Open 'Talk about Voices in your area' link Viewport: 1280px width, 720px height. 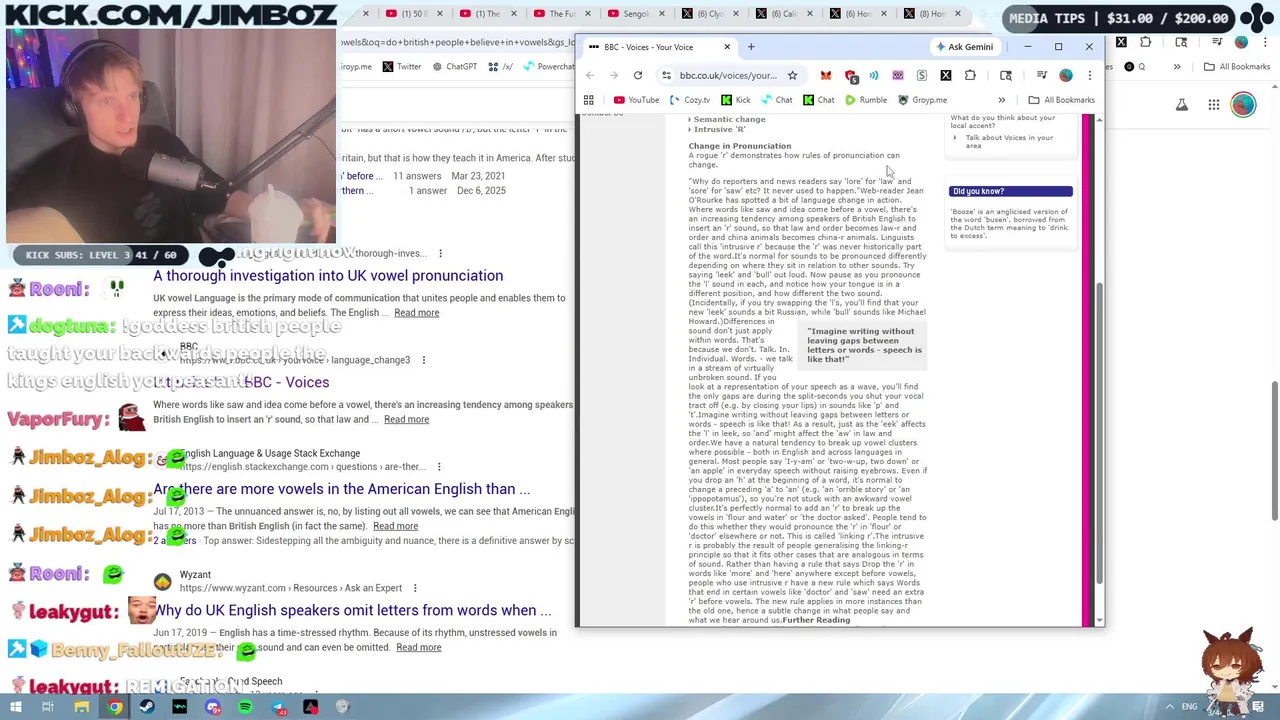tap(1009, 141)
